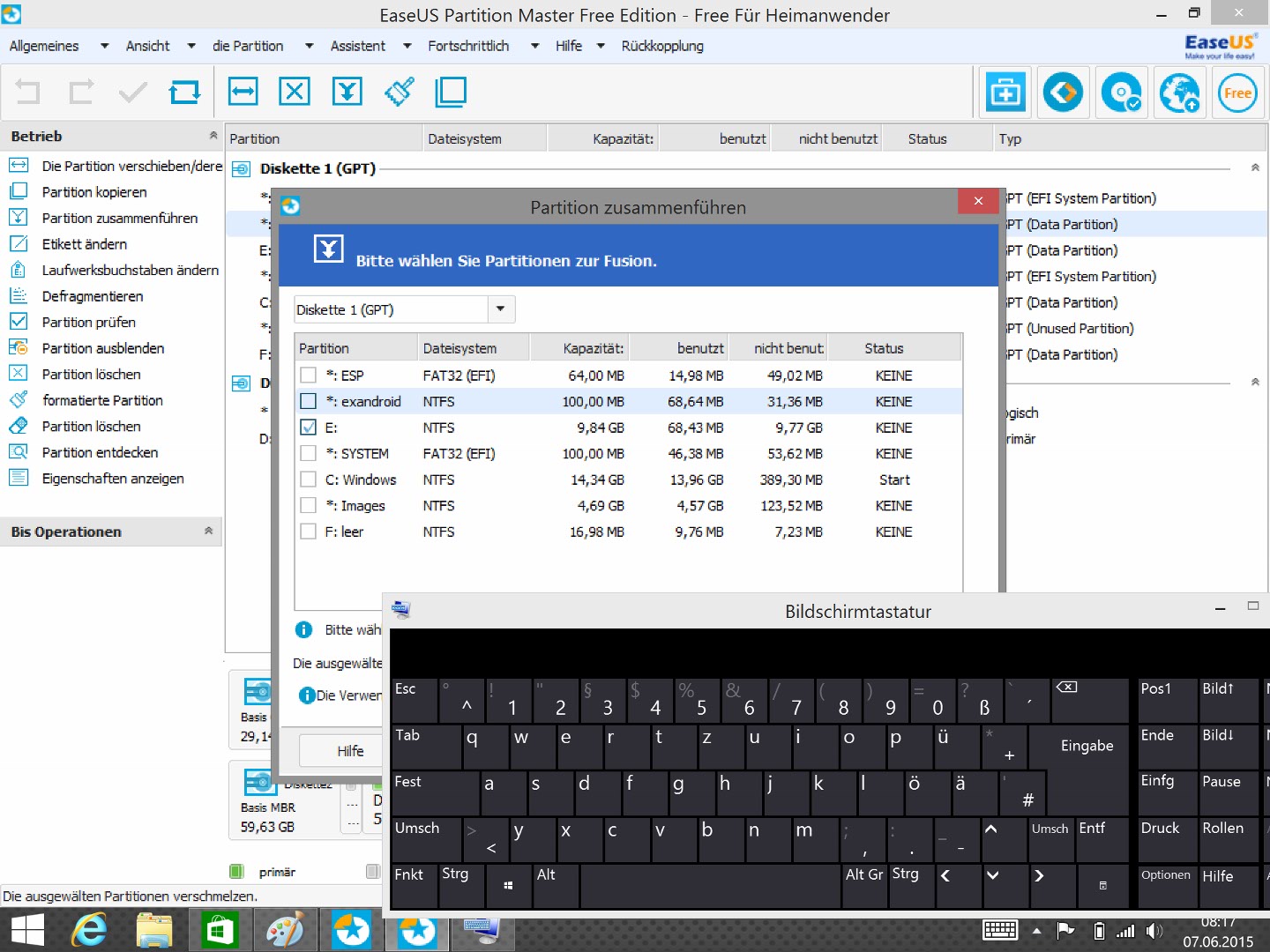
Task: Click 'Partition ausblenden' in the sidebar
Action: pyautogui.click(x=103, y=348)
